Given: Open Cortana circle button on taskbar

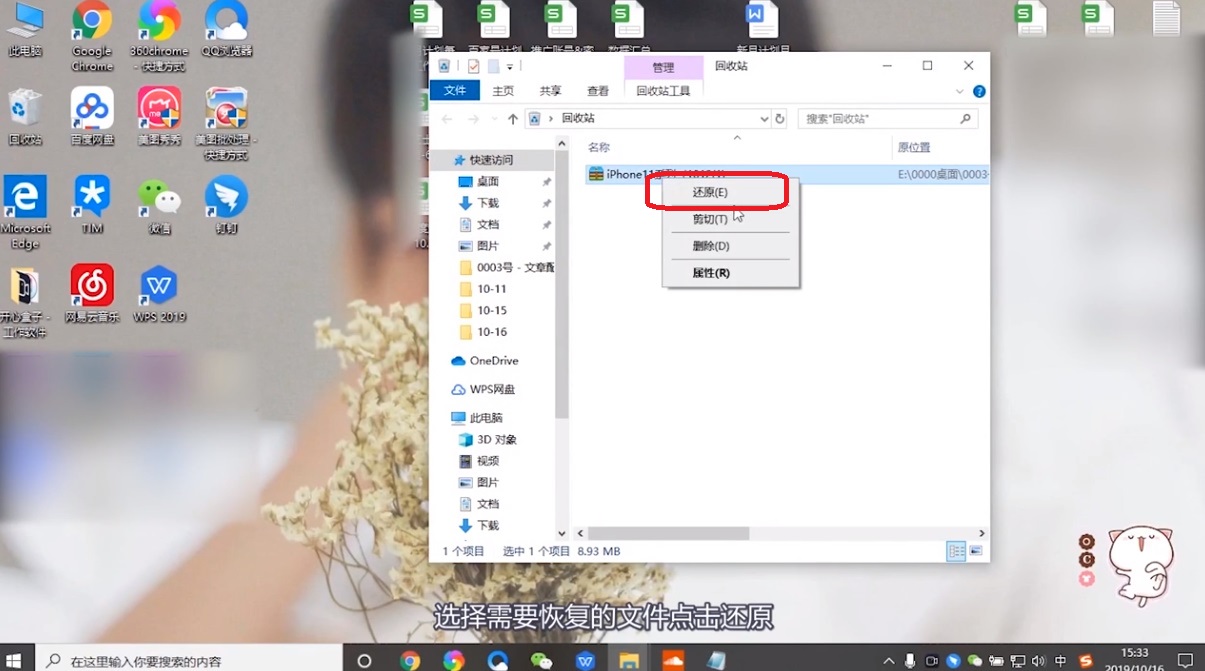Looking at the screenshot, I should coord(364,660).
